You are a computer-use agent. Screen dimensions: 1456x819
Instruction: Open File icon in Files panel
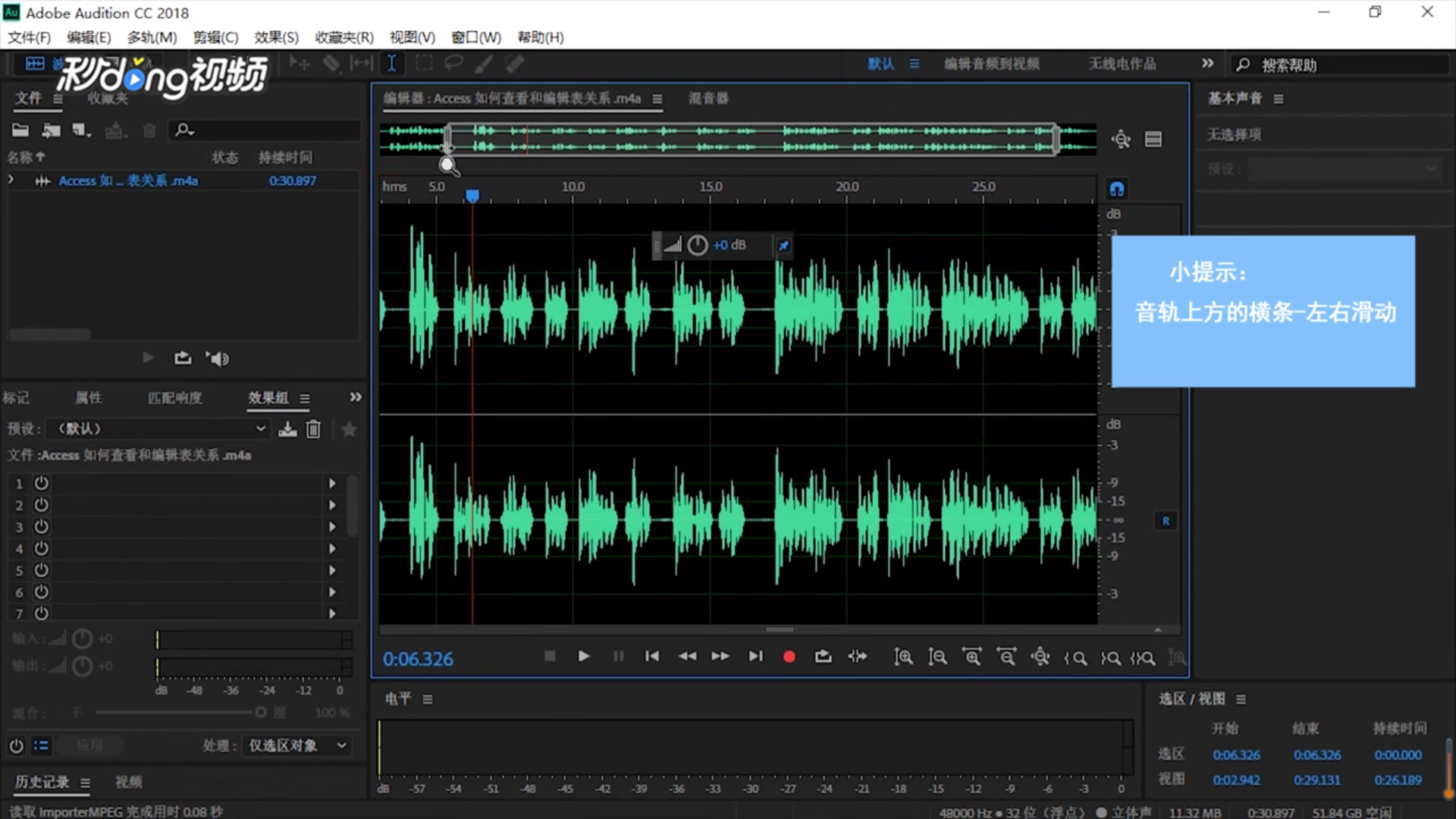tap(20, 130)
